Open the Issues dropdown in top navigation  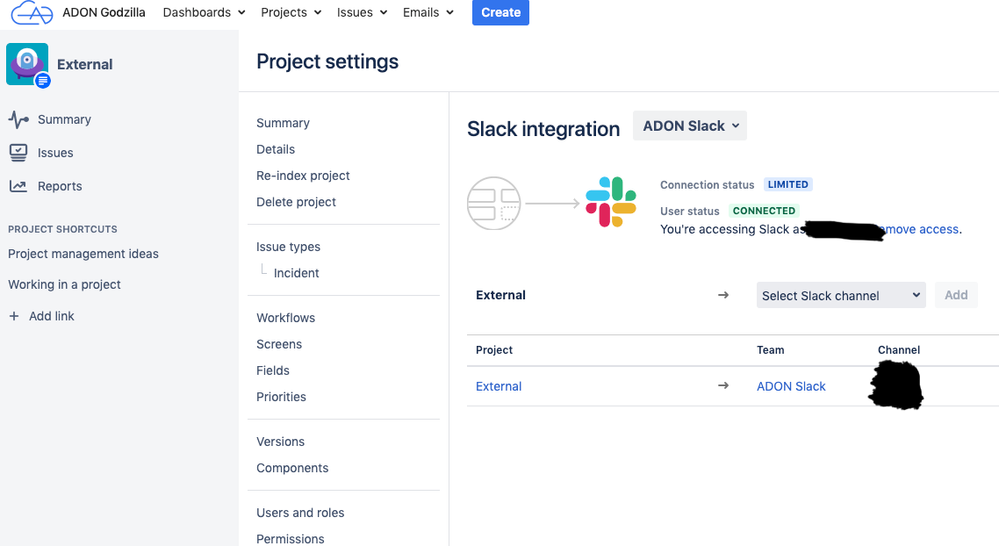pos(362,12)
